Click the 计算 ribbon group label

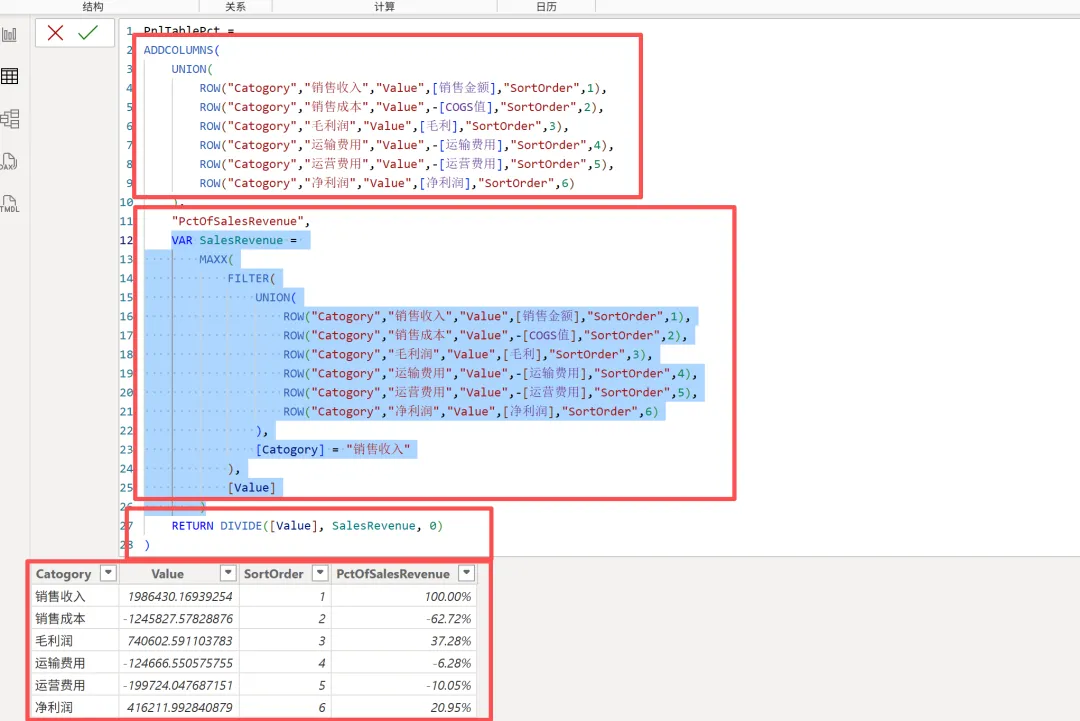pyautogui.click(x=384, y=6)
